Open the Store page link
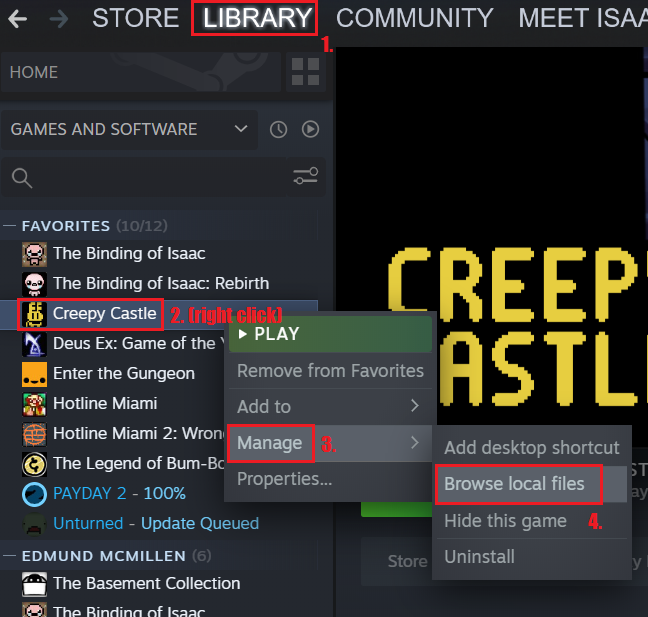648x617 pixels. coord(407,562)
